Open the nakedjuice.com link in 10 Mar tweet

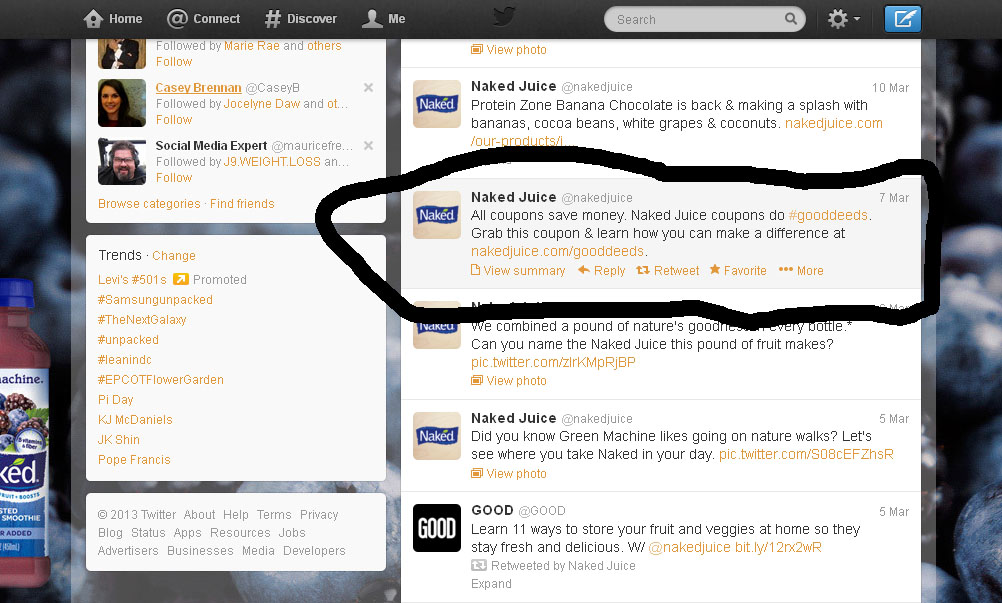[833, 123]
